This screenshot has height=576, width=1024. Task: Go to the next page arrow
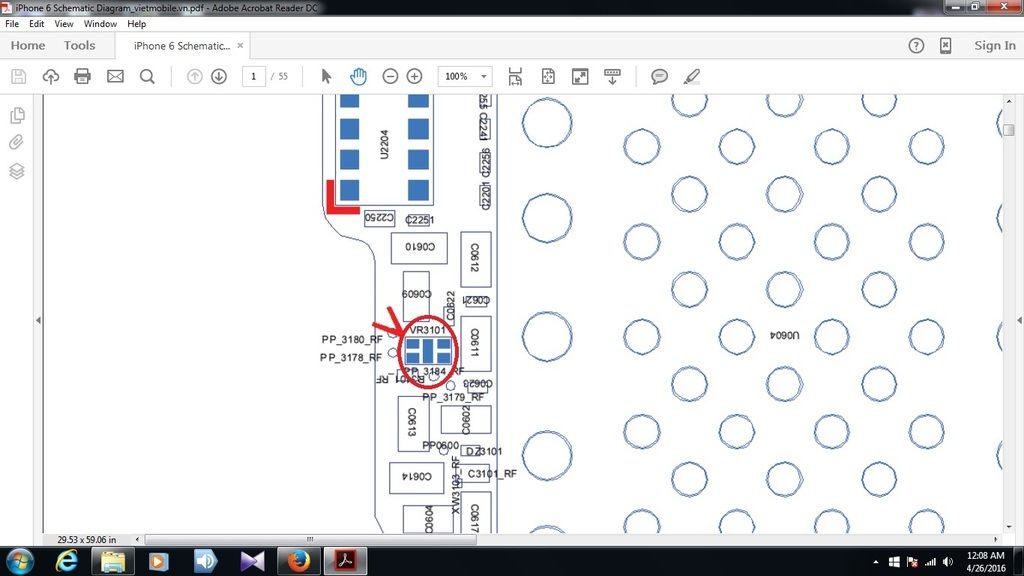click(x=219, y=76)
